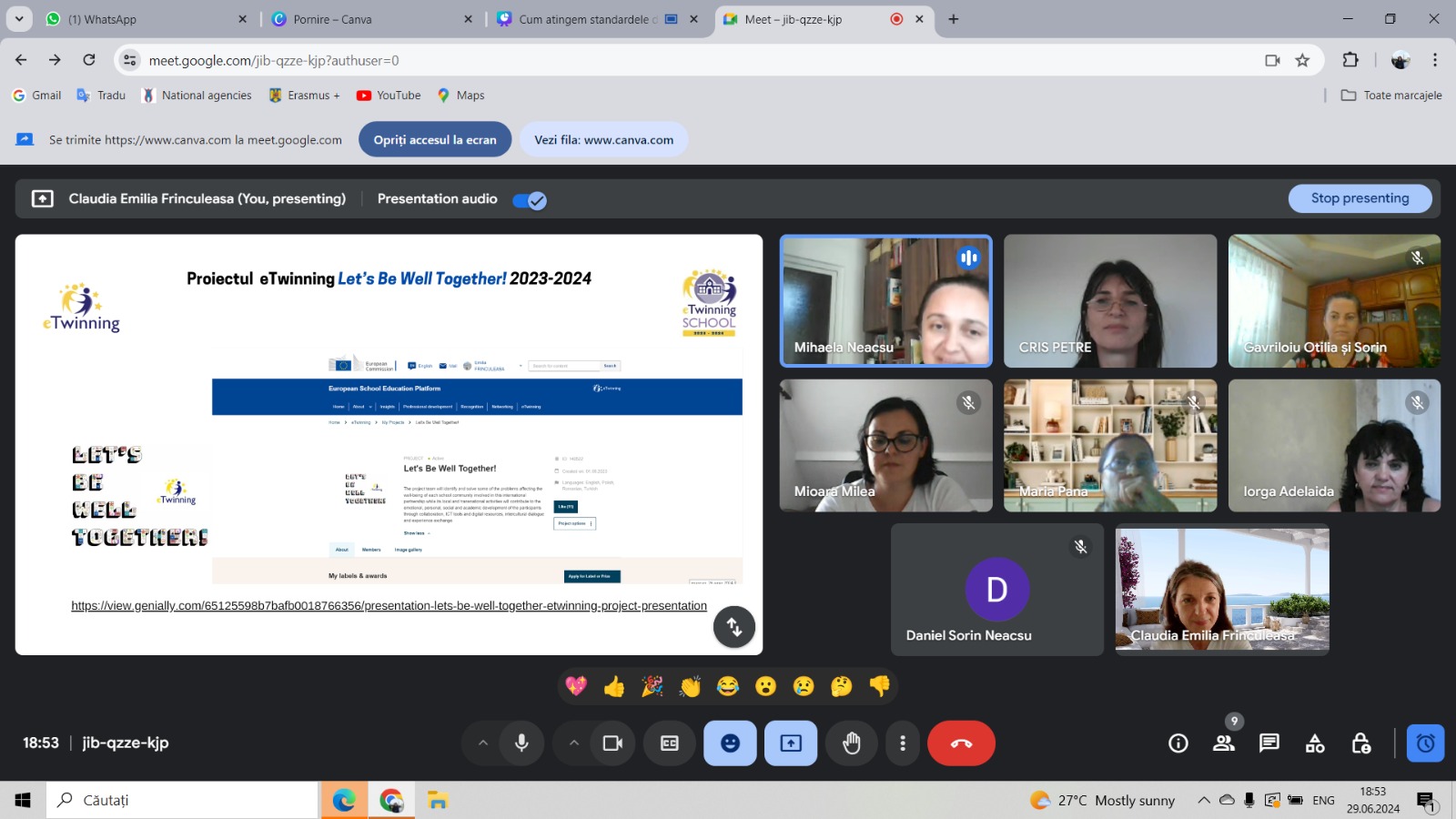Click the blue meeting timer icon
Image resolution: width=1456 pixels, height=819 pixels.
tap(1425, 743)
